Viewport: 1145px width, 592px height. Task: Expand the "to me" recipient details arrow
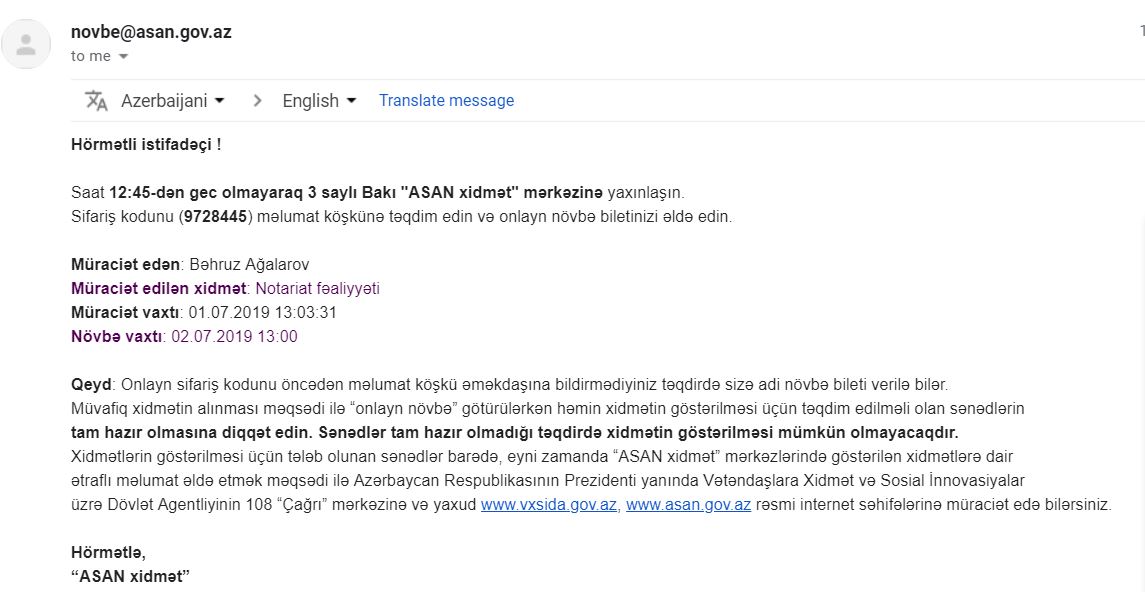(123, 56)
